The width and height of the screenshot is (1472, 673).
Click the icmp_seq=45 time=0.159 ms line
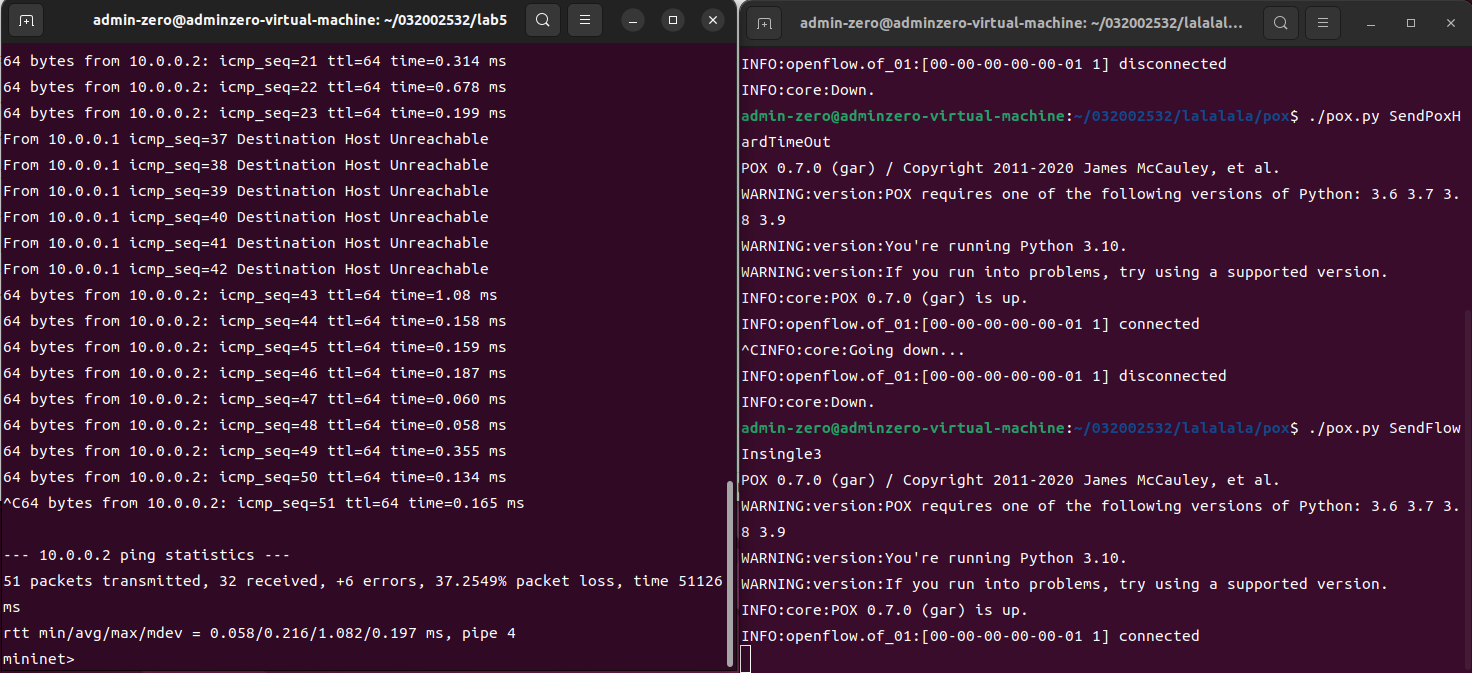coord(254,347)
